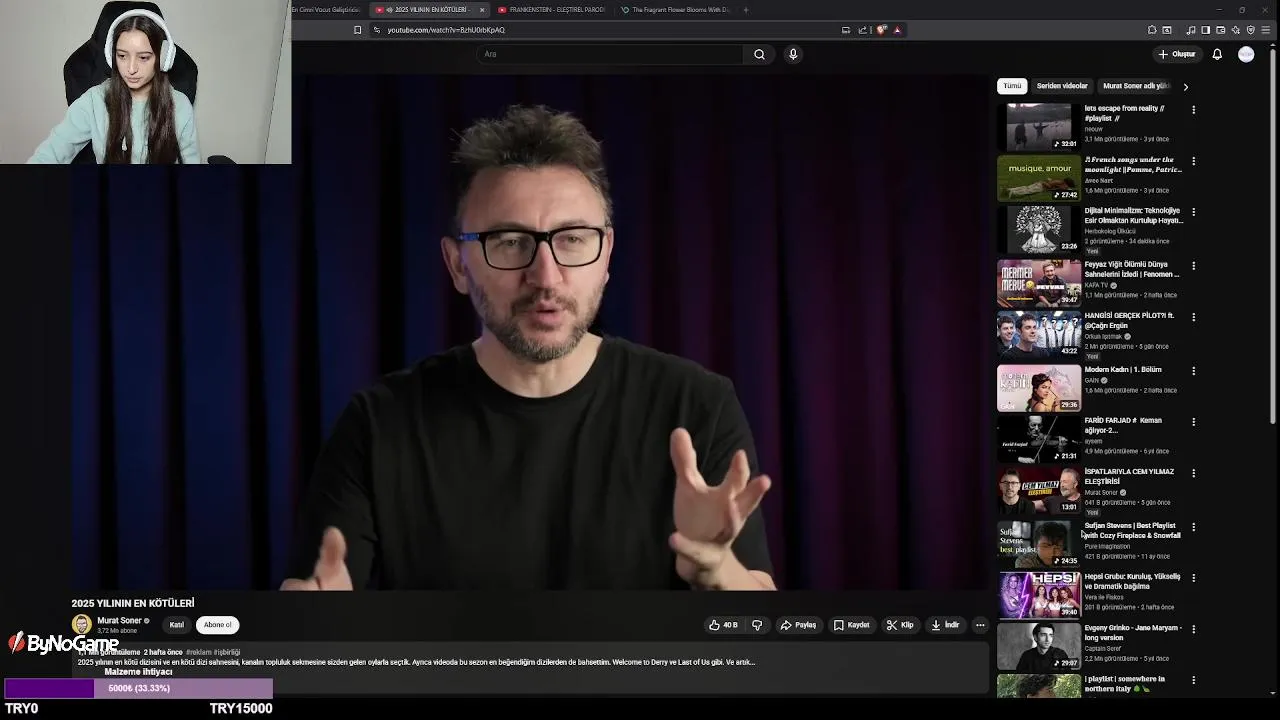Image resolution: width=1280 pixels, height=720 pixels.
Task: Share the video via Paylaş
Action: coord(799,625)
